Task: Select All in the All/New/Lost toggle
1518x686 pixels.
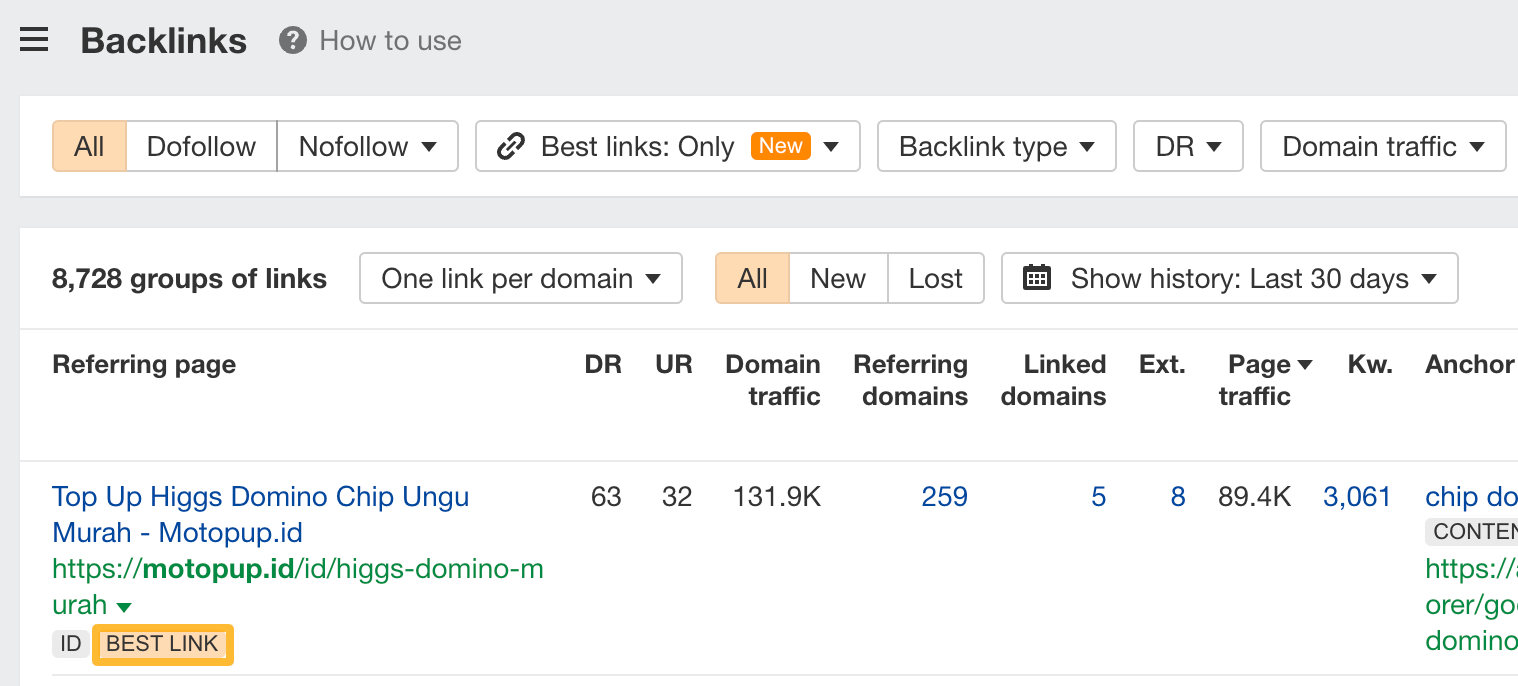Action: tap(752, 278)
